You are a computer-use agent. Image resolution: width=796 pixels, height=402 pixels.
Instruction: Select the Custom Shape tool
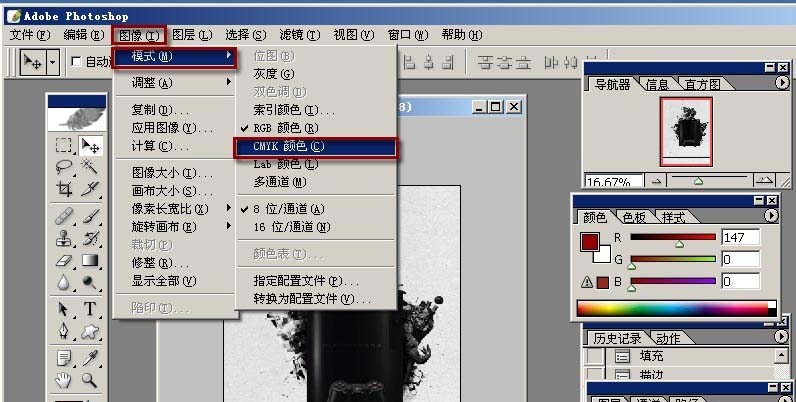click(x=90, y=331)
